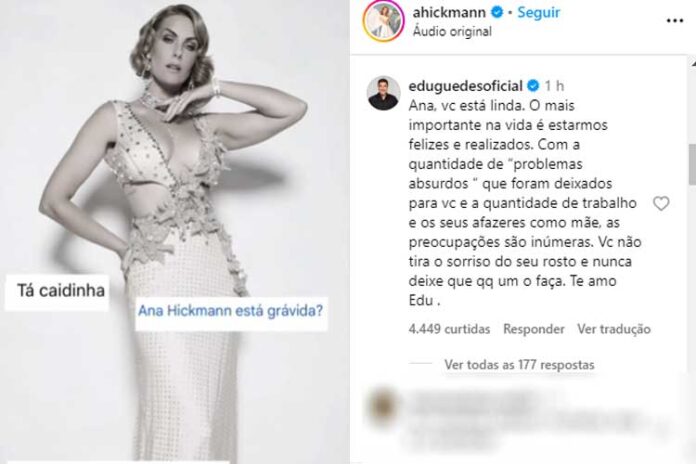
Task: Reply to the comment via Responder
Action: (534, 329)
